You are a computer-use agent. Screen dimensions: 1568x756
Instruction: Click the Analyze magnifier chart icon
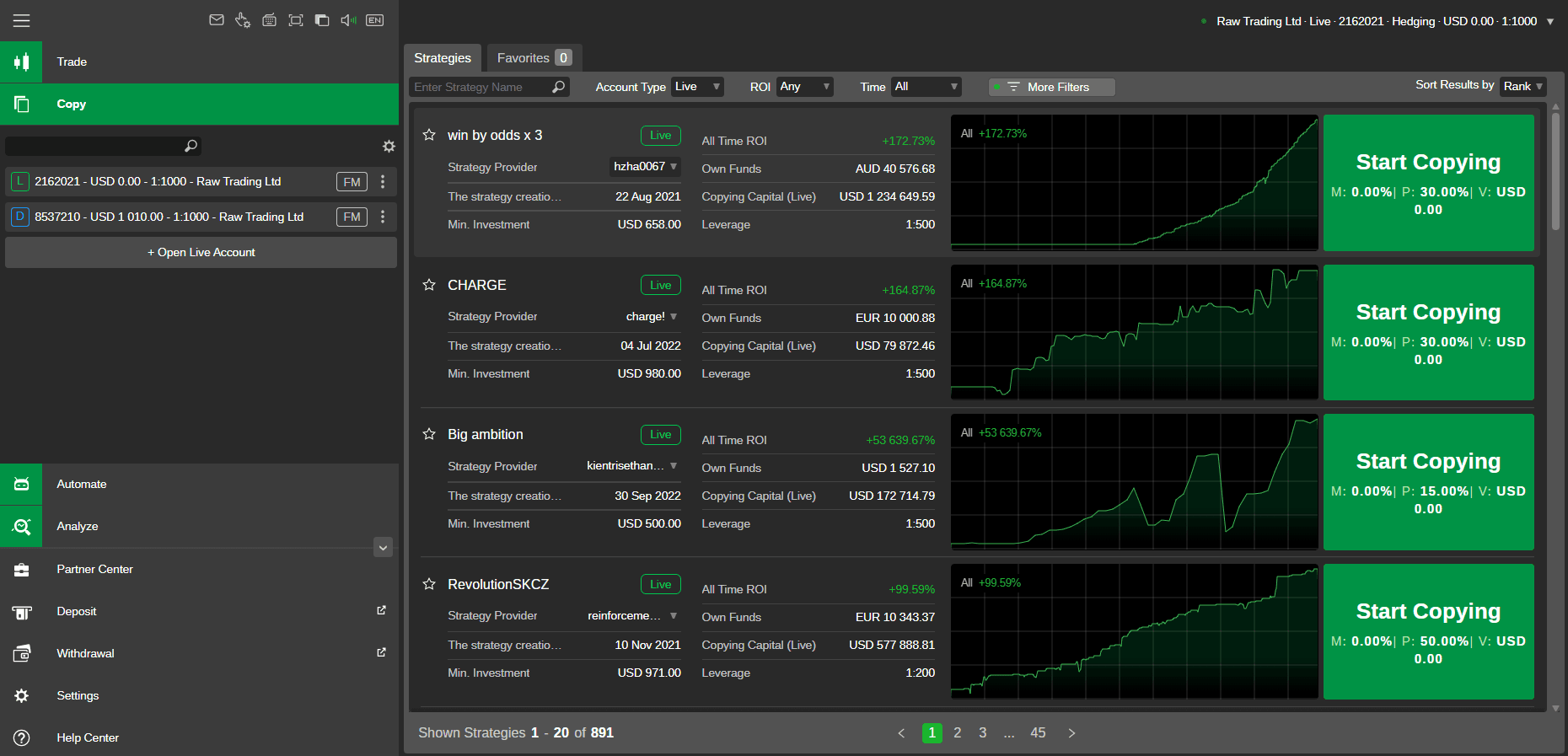click(x=21, y=527)
